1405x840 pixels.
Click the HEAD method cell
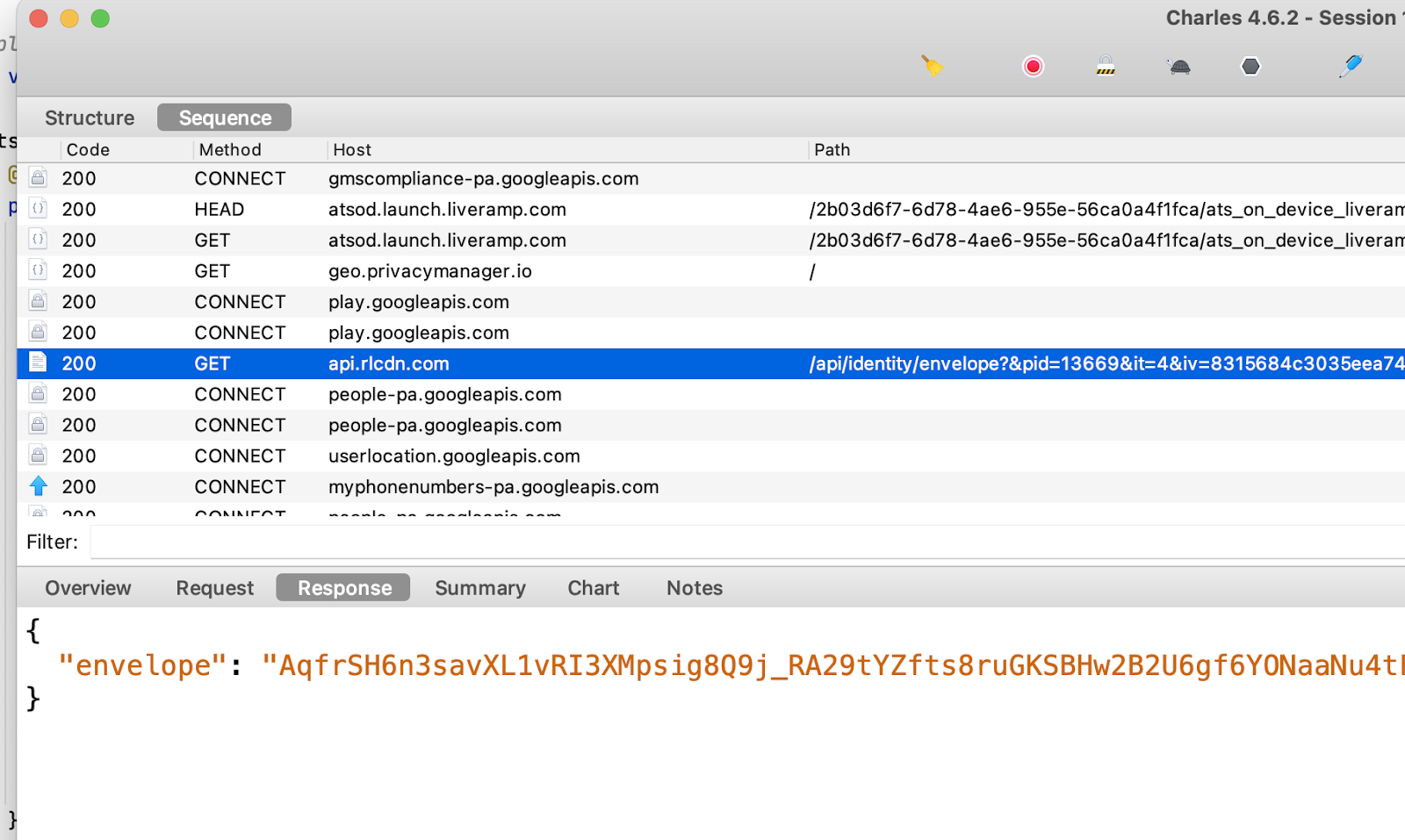click(220, 209)
